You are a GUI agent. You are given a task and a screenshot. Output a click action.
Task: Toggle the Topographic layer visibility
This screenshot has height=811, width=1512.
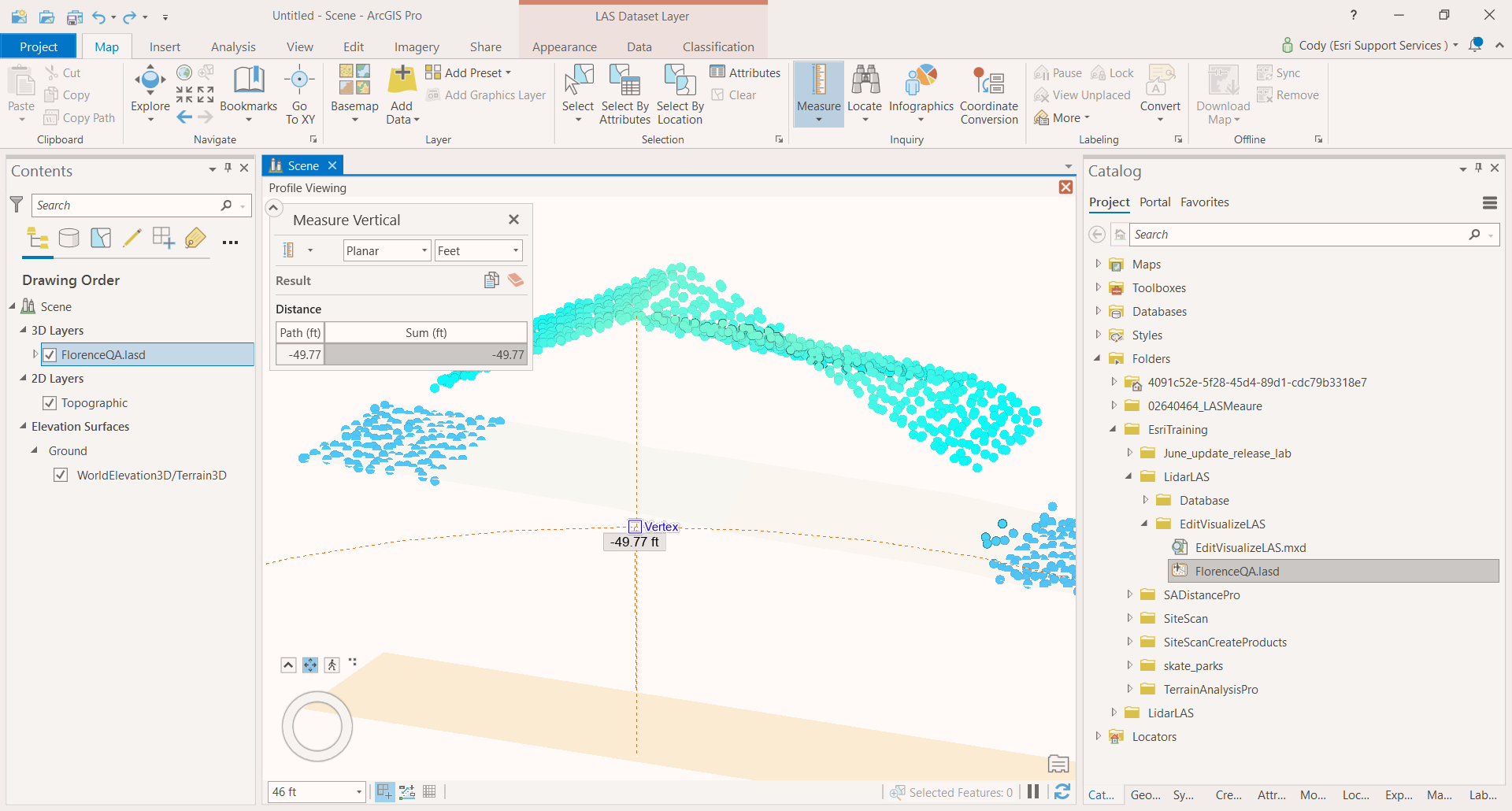click(x=50, y=403)
